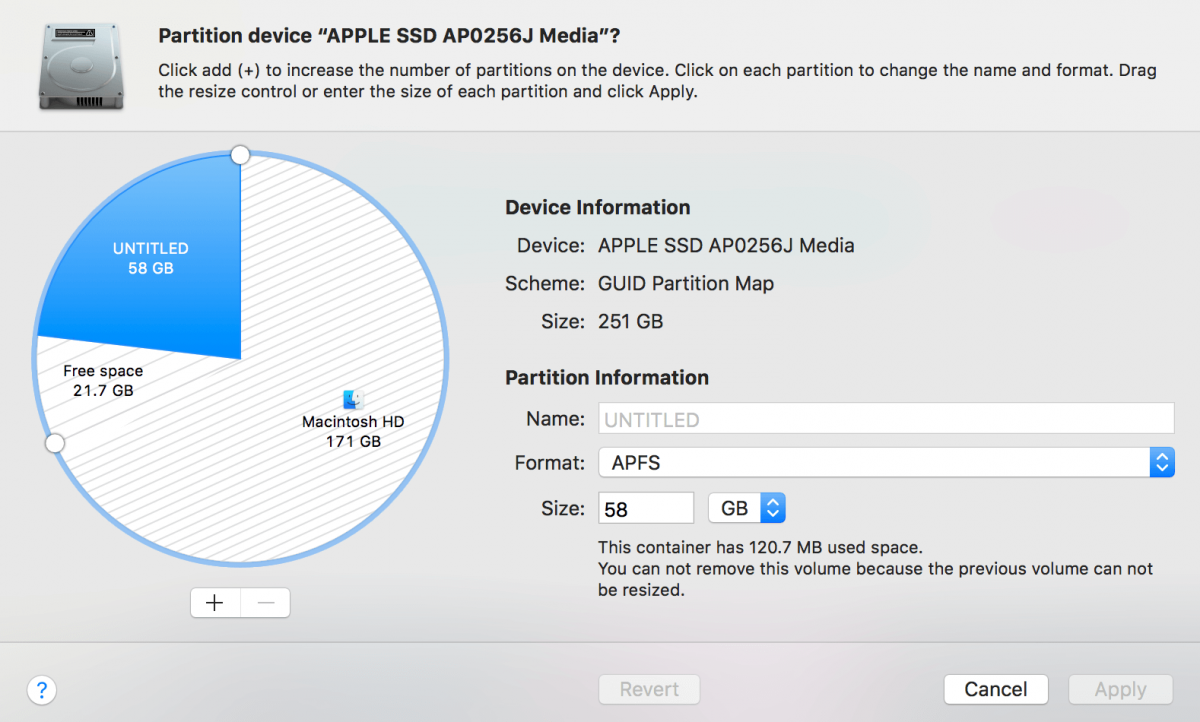Click the add partition plus button
This screenshot has width=1200, height=722.
coord(215,602)
